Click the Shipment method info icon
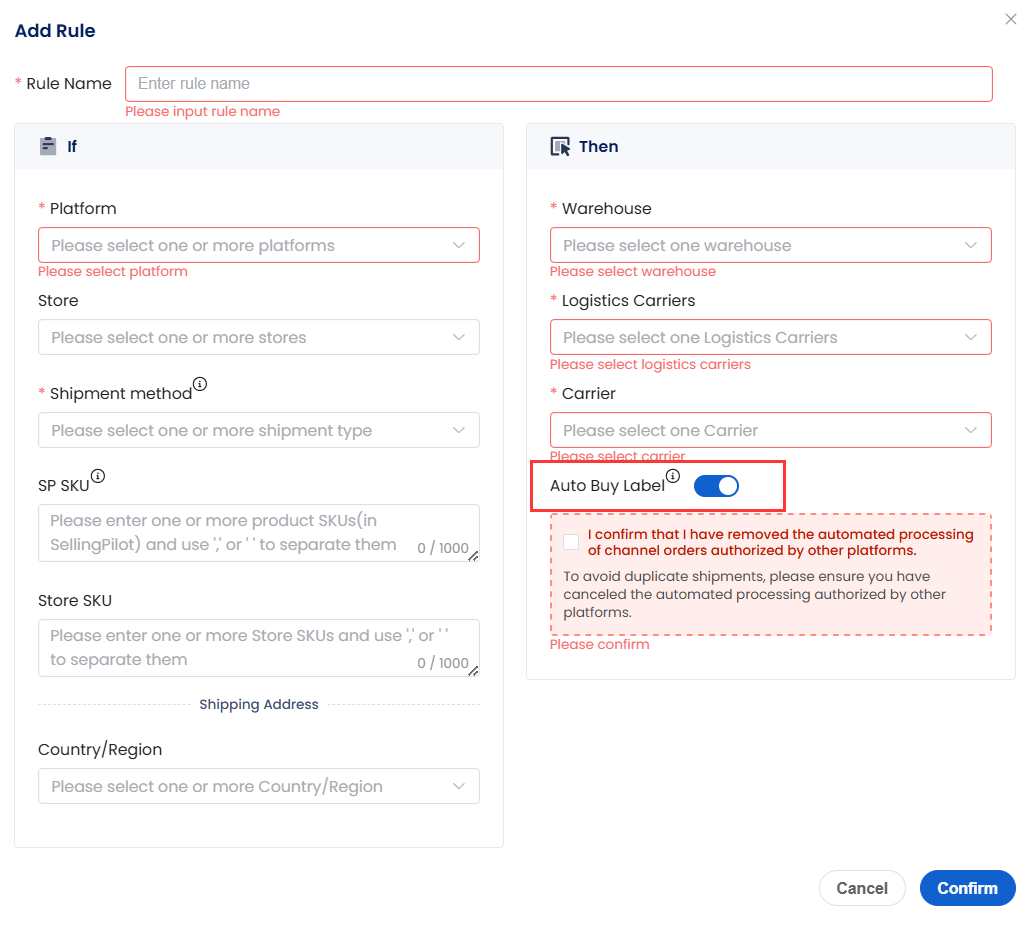Image resolution: width=1029 pixels, height=928 pixels. pos(200,384)
